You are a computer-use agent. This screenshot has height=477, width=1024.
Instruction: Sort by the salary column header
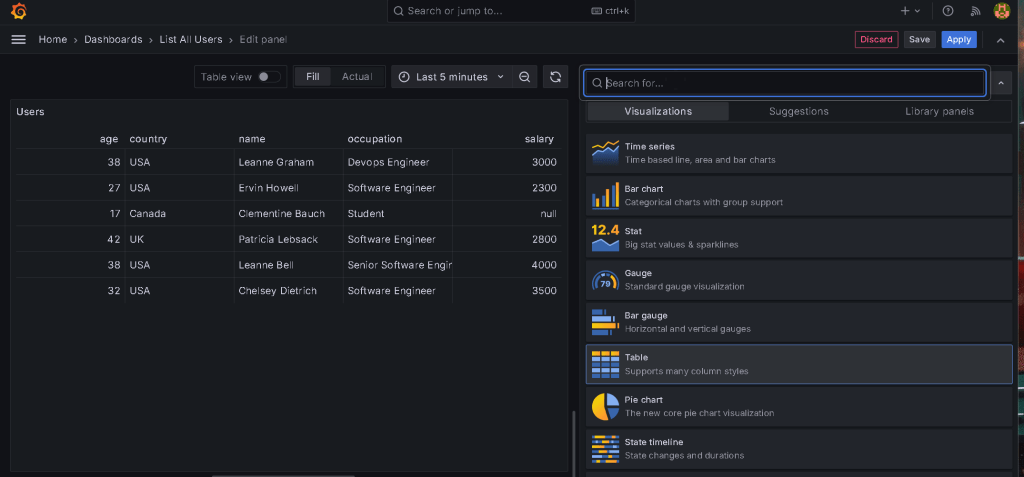click(x=539, y=139)
